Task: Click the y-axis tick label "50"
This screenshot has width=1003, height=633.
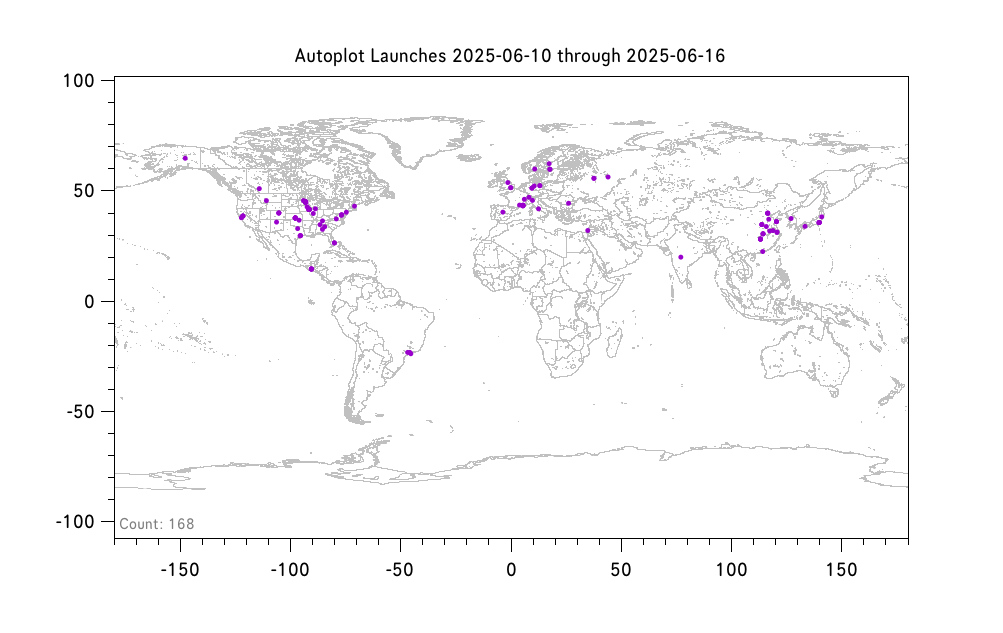Action: click(83, 191)
